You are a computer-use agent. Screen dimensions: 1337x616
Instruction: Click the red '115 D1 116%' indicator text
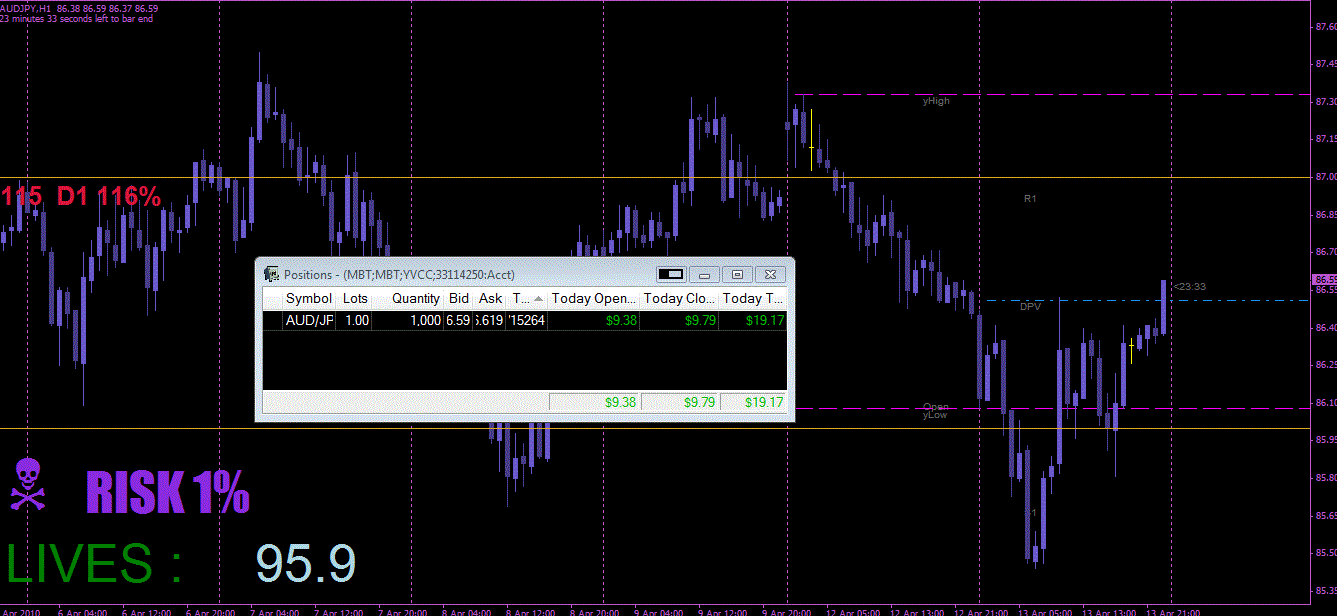[81, 197]
